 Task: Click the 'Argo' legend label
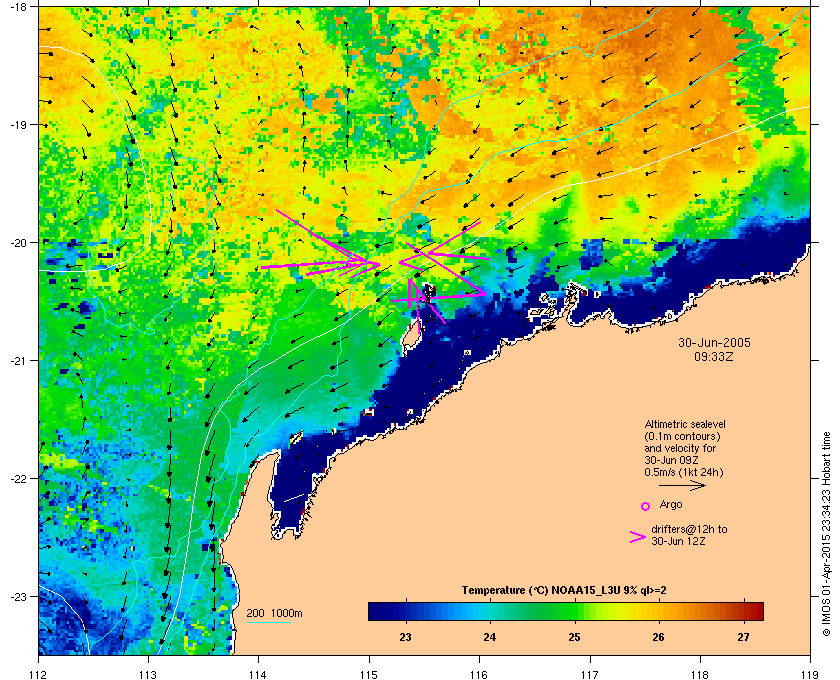671,504
